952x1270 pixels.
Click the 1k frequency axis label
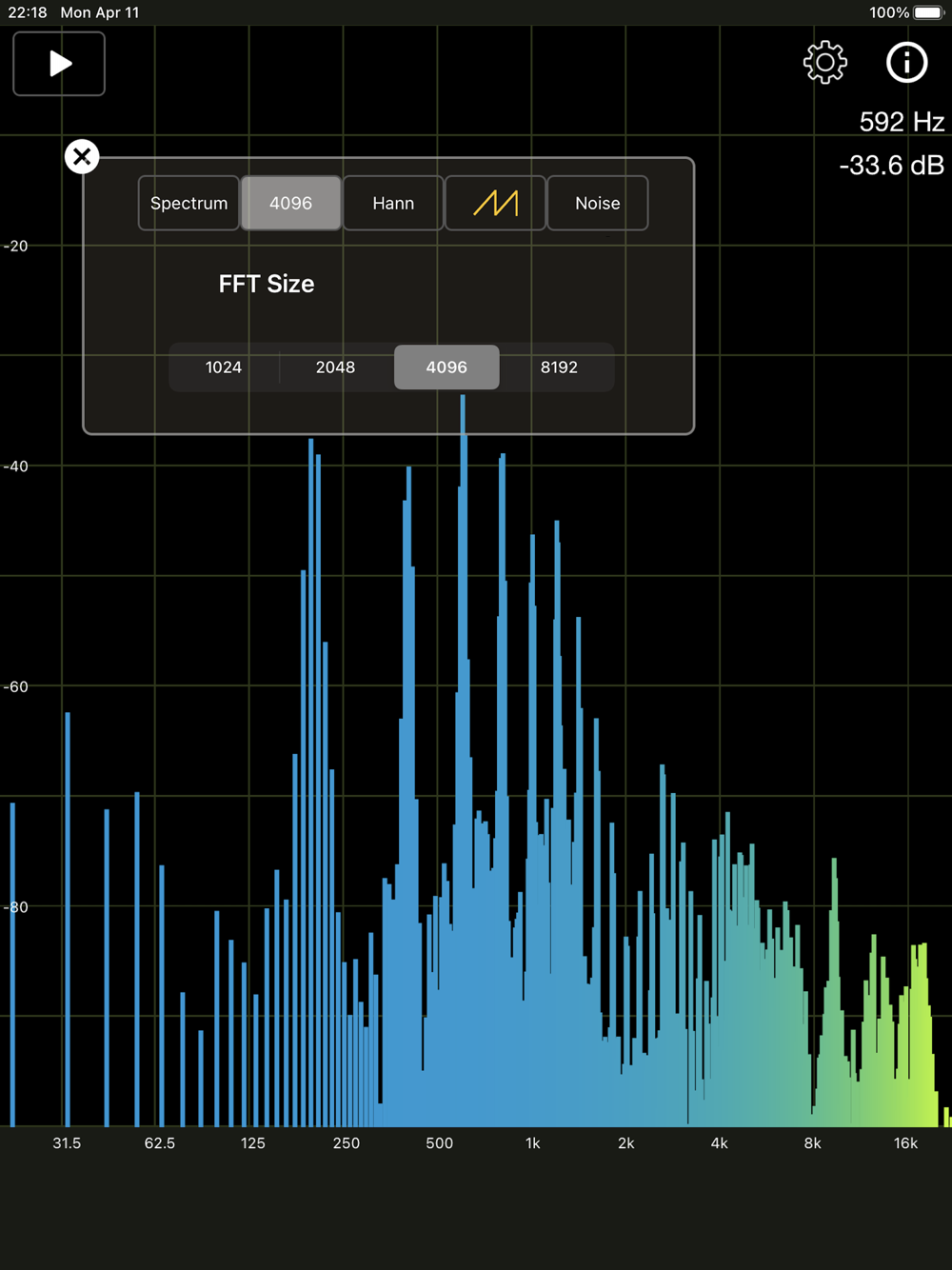(x=533, y=1143)
